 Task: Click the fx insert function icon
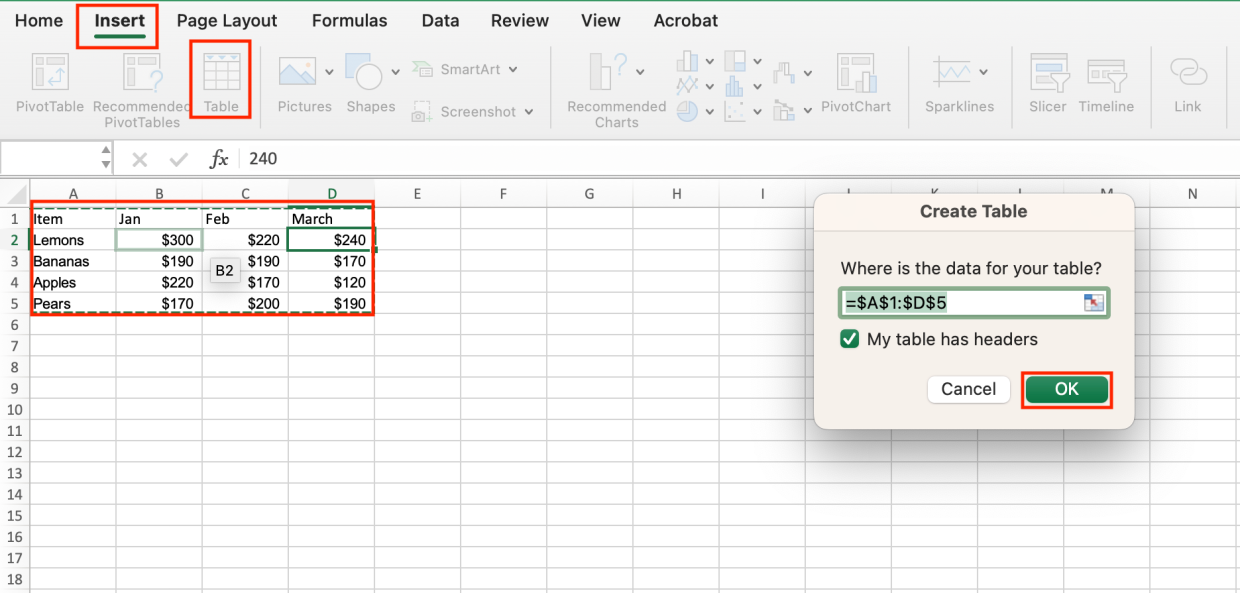(219, 159)
